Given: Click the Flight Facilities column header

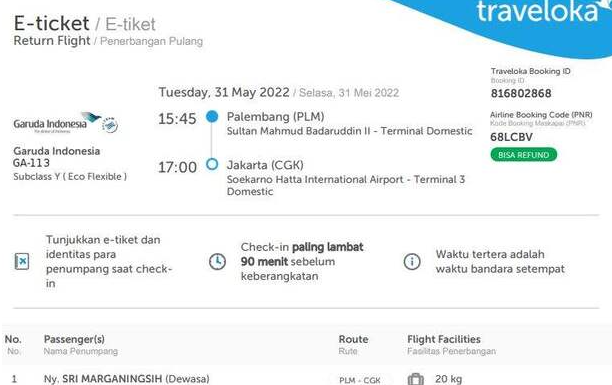Looking at the screenshot, I should (444, 339).
